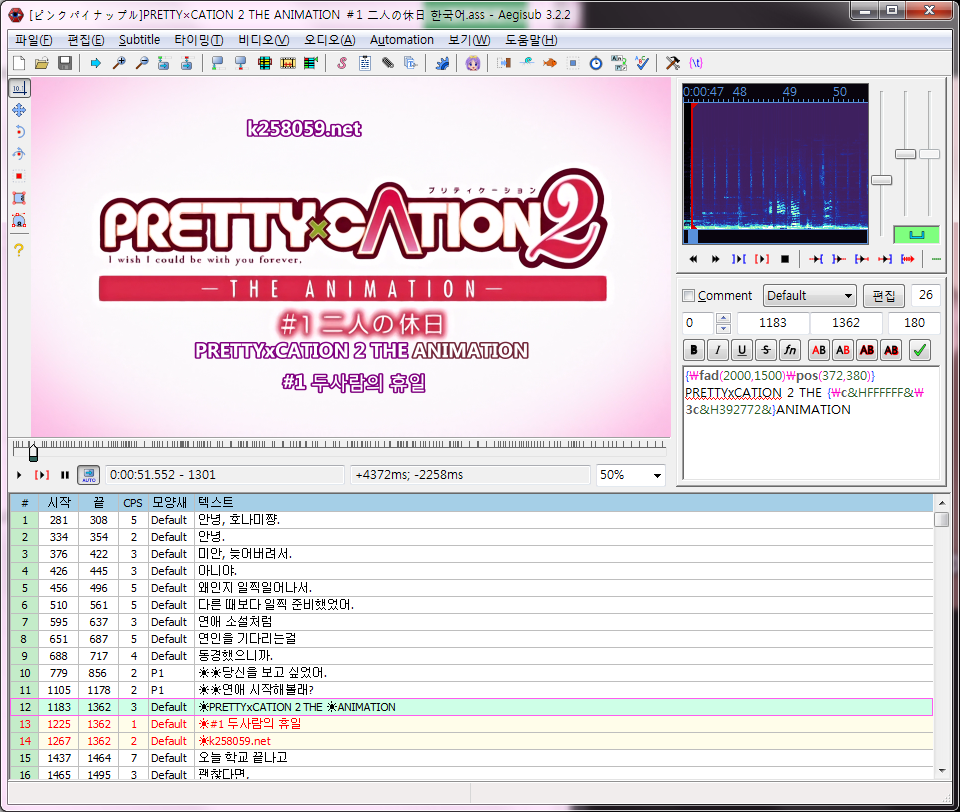
Task: Click the fn font face button
Action: pyautogui.click(x=790, y=350)
